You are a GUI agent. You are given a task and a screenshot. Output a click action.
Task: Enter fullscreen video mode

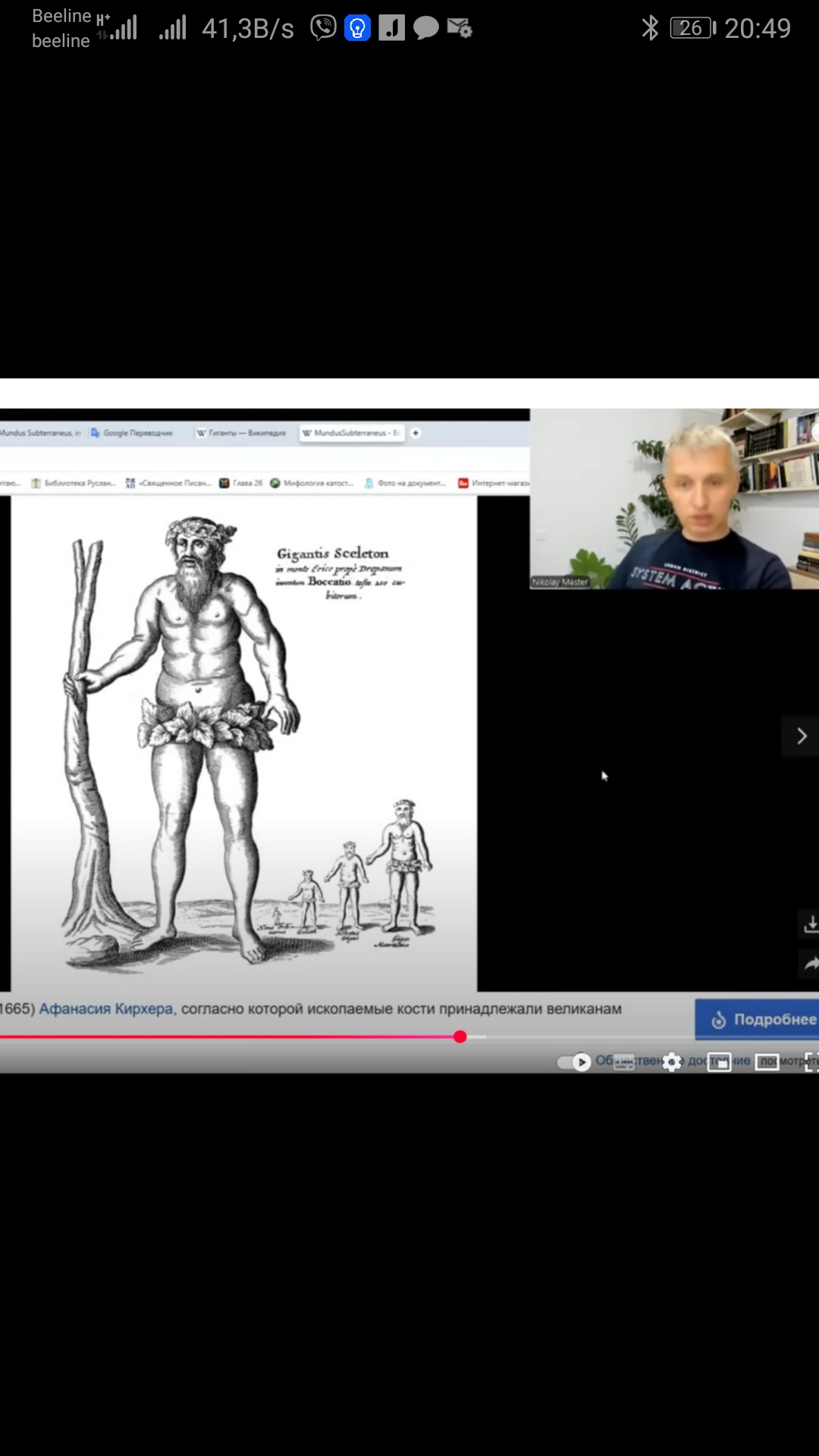tap(811, 1062)
